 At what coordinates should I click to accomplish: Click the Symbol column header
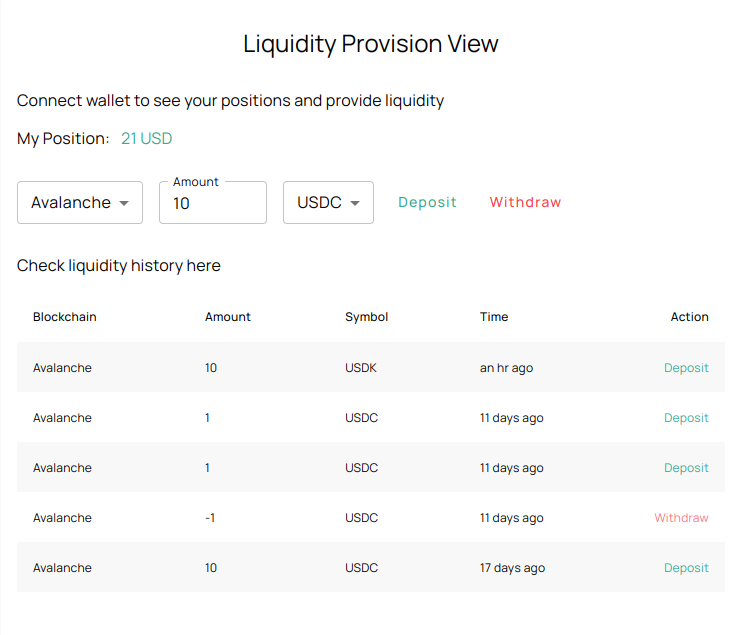[366, 317]
